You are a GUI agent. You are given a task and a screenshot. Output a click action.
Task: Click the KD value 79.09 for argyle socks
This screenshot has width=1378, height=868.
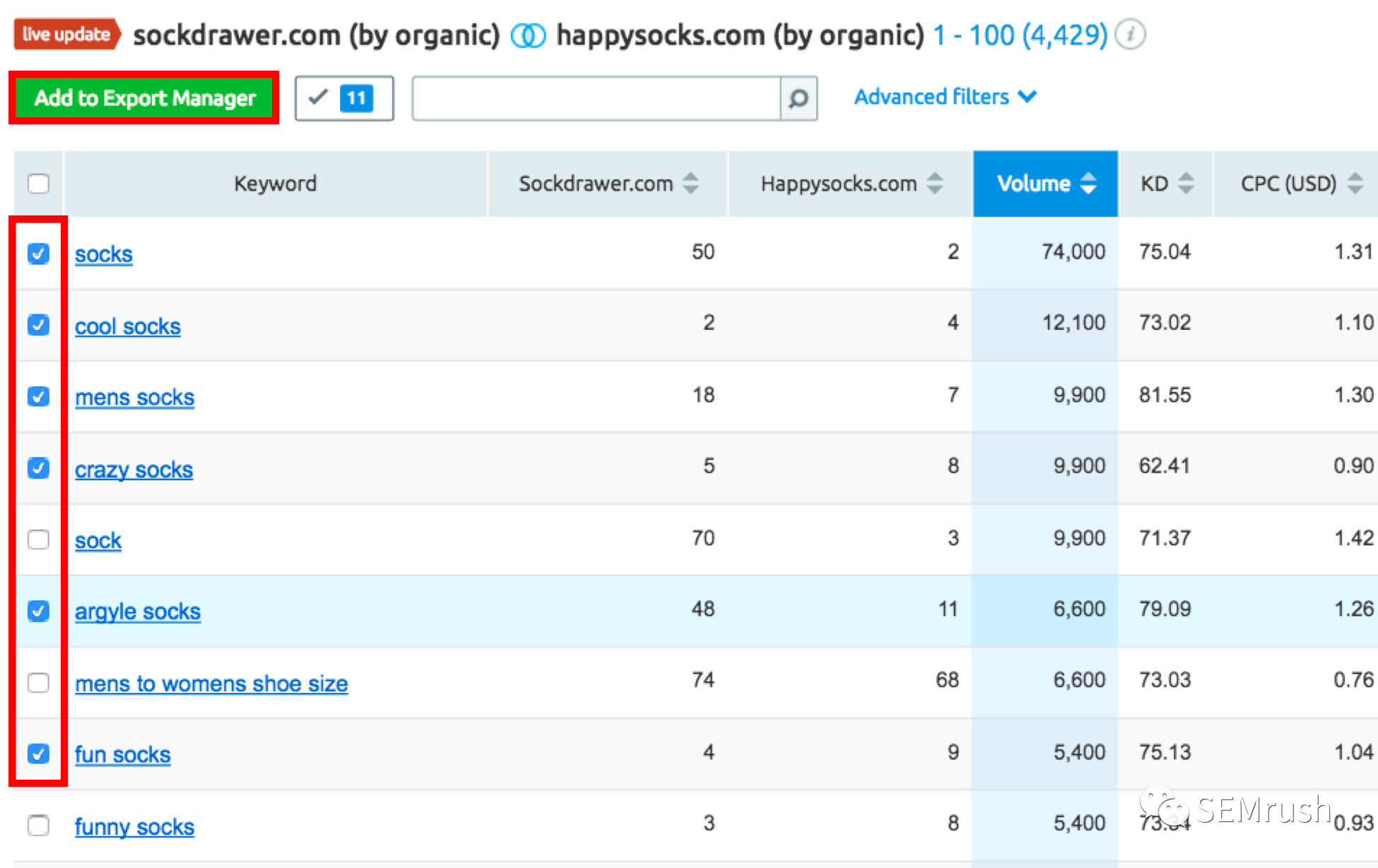pyautogui.click(x=1165, y=609)
